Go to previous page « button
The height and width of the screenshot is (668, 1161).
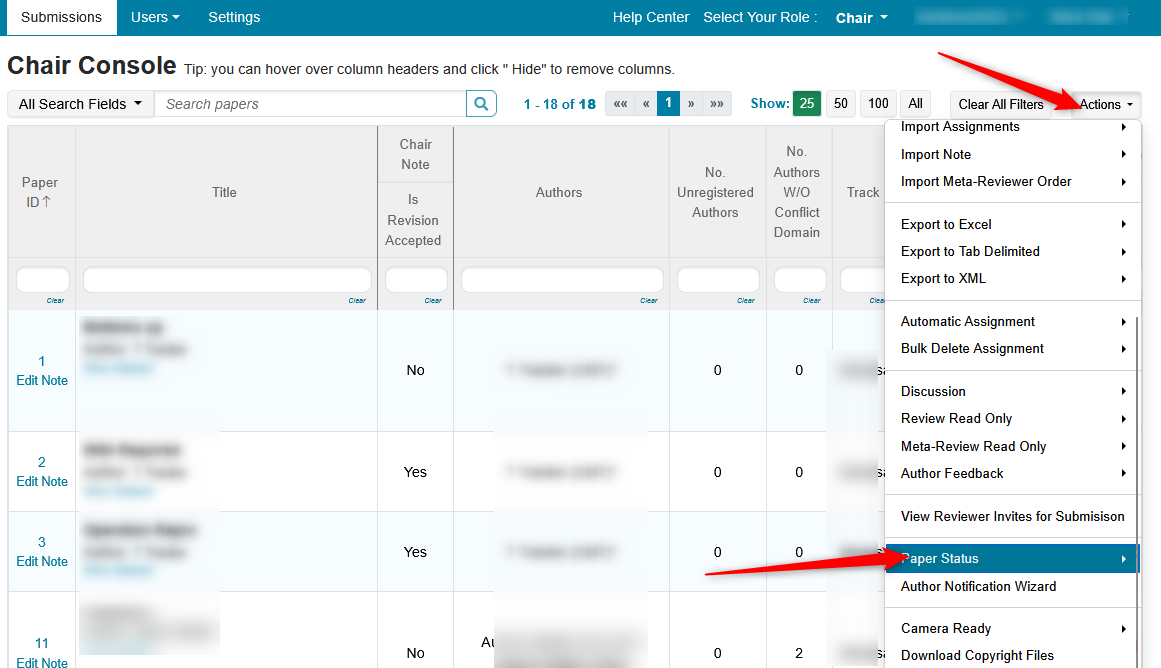646,104
